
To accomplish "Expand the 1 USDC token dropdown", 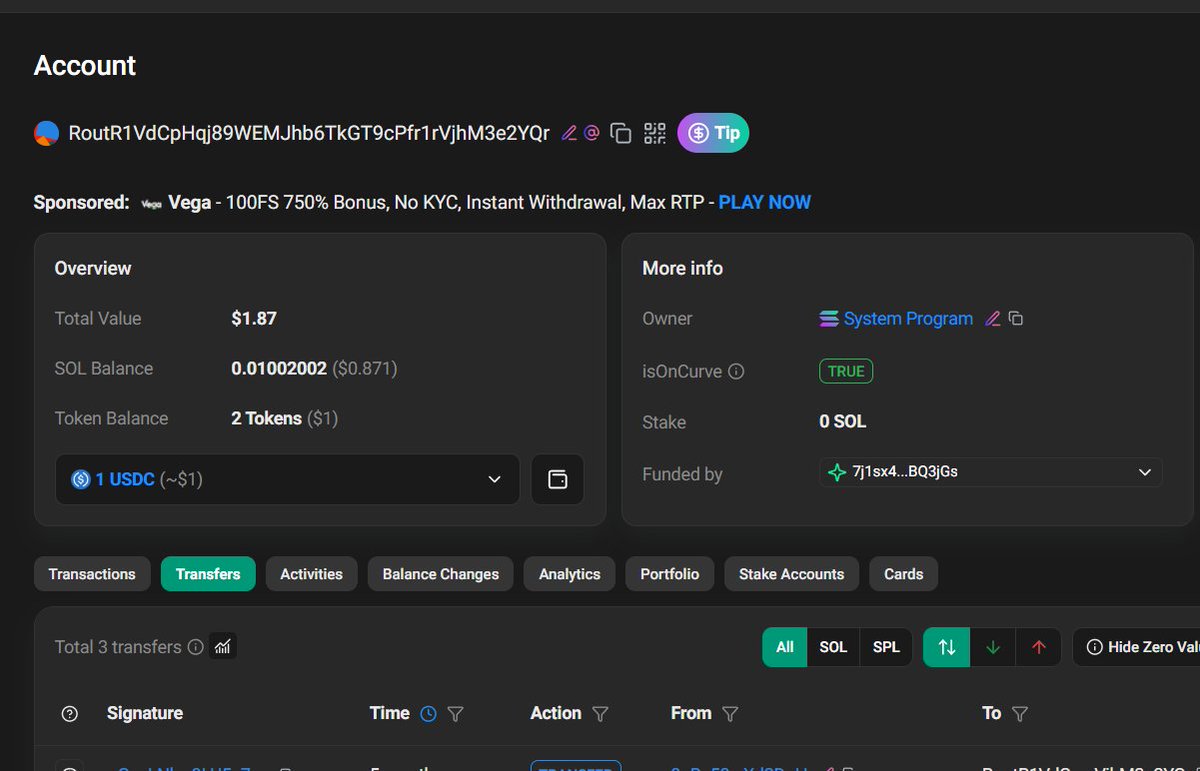I will click(287, 479).
